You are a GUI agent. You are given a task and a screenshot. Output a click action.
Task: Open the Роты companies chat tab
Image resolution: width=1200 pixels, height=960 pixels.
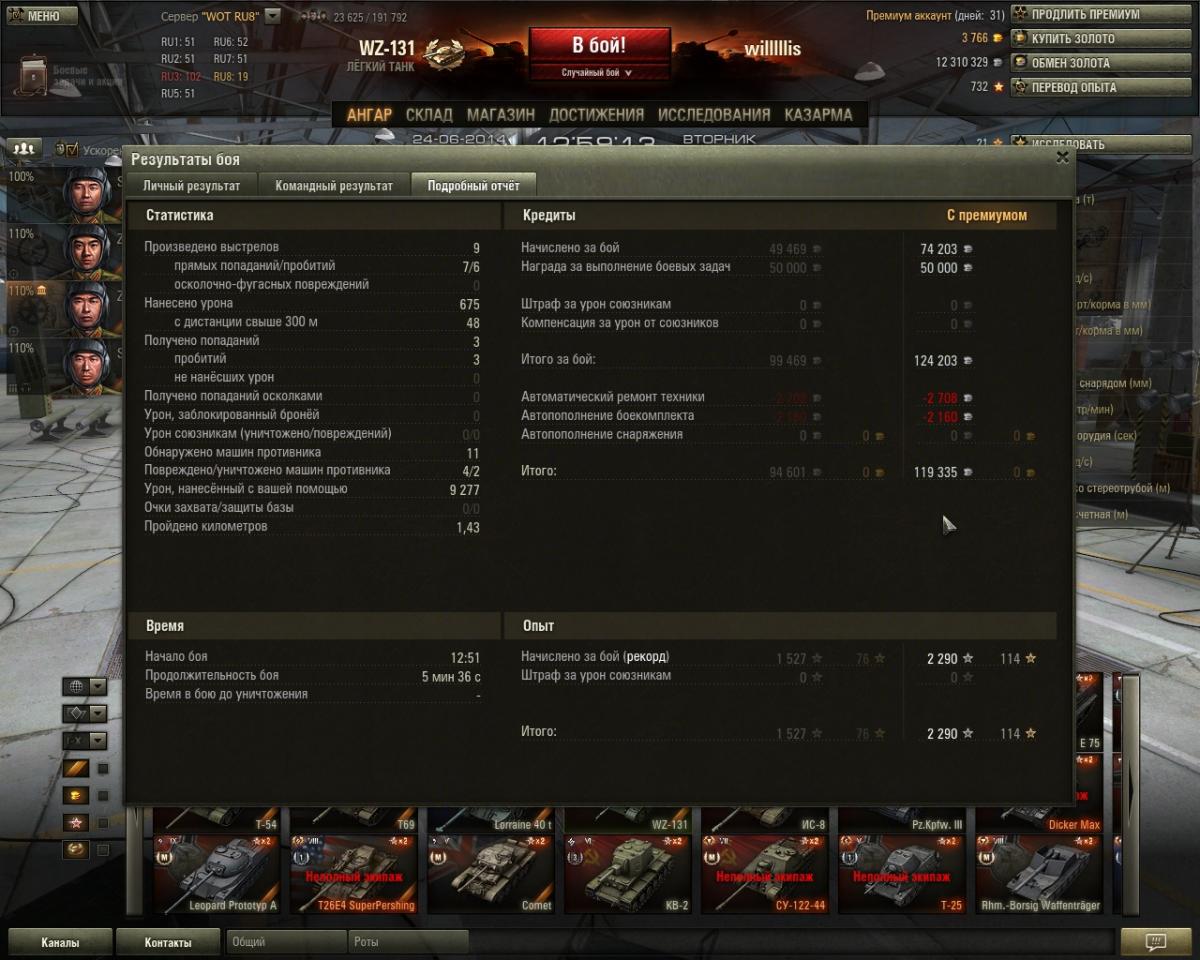pos(408,942)
